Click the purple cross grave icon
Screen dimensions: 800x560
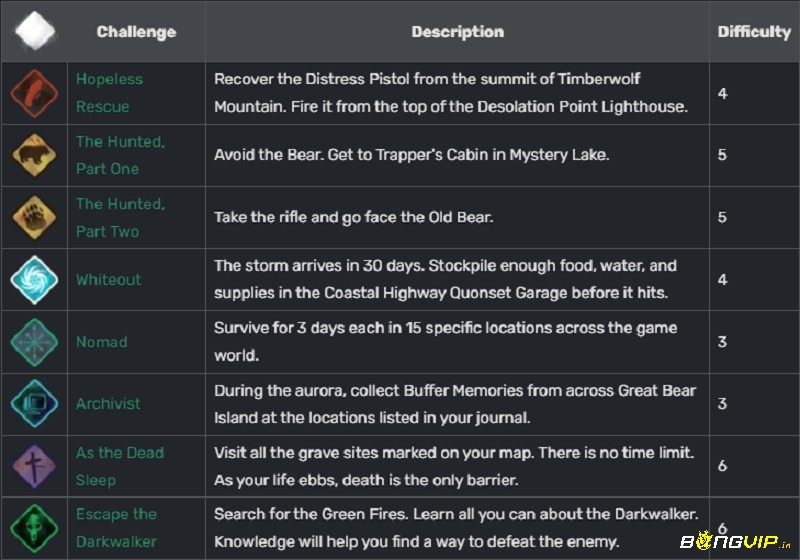pos(34,466)
